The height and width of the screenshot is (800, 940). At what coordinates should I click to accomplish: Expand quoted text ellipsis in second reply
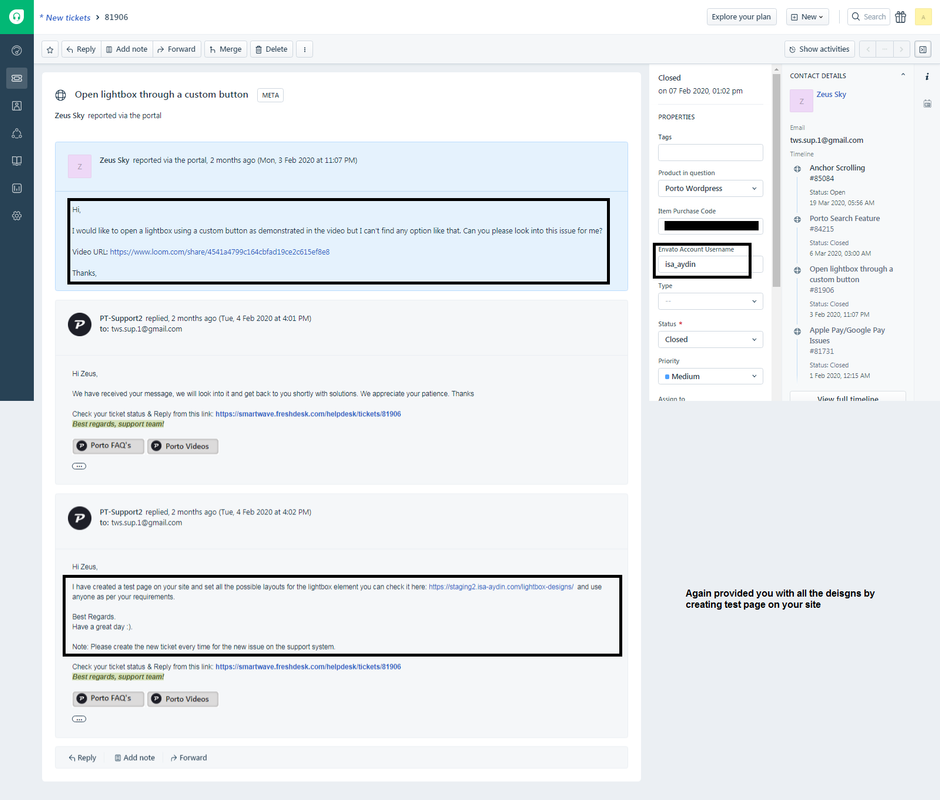click(79, 719)
